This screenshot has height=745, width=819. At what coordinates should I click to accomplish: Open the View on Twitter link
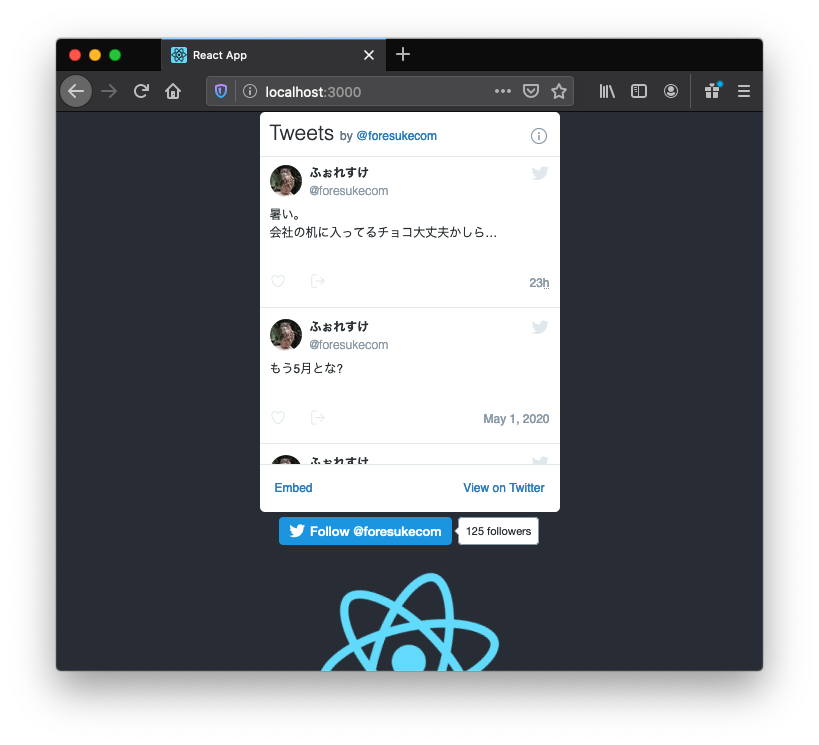[503, 488]
